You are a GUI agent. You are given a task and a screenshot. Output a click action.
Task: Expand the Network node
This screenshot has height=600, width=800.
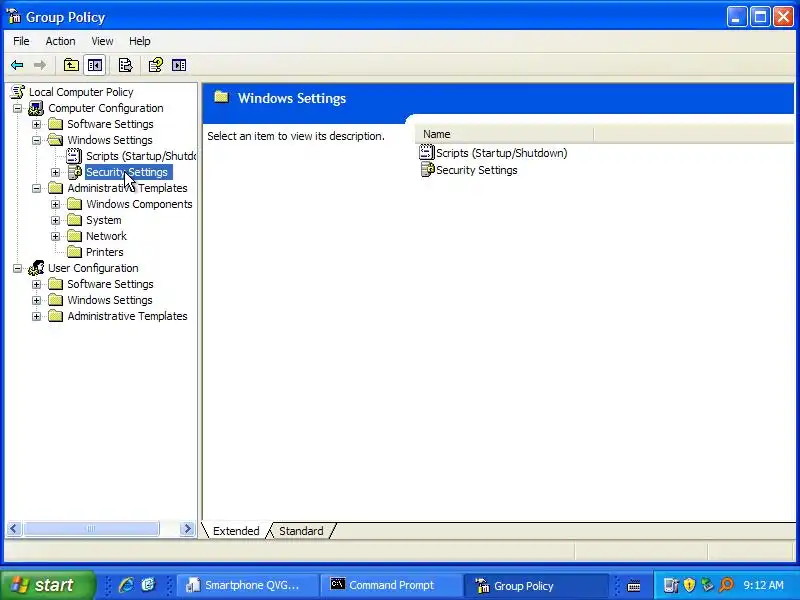point(55,236)
